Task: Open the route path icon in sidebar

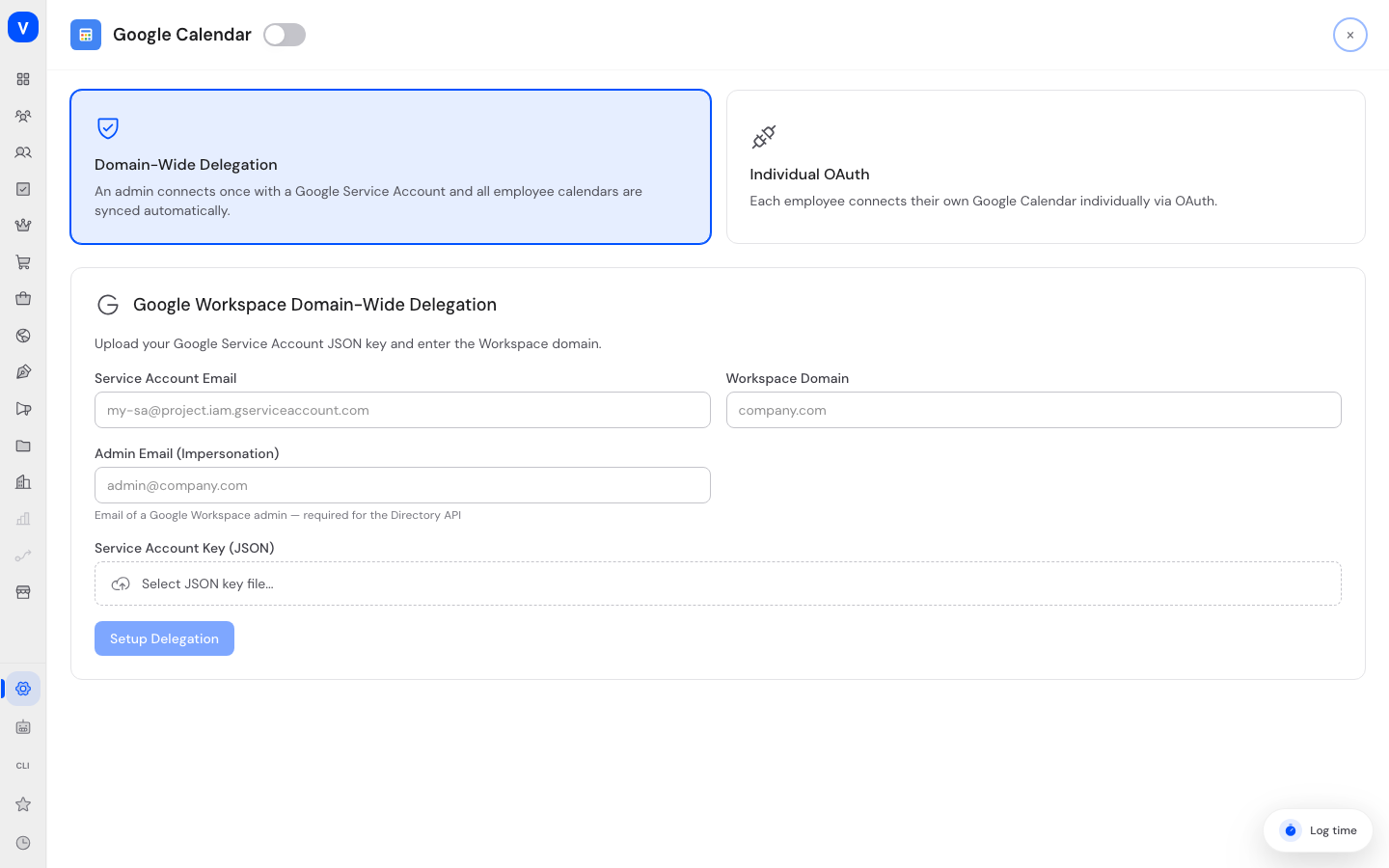Action: pyautogui.click(x=23, y=556)
